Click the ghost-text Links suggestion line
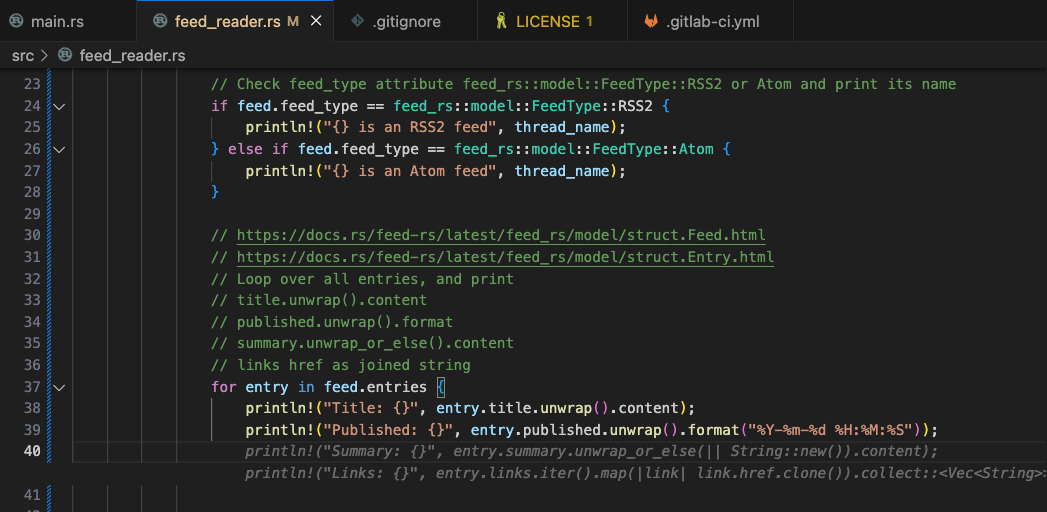 point(646,473)
